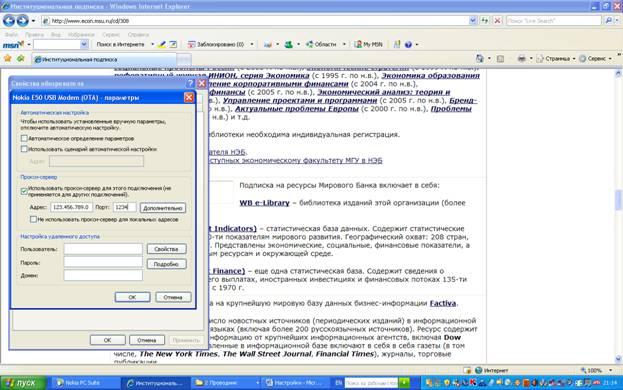This screenshot has width=623, height=390.
Task: Click the browser Back arrow button
Action: click(9, 20)
